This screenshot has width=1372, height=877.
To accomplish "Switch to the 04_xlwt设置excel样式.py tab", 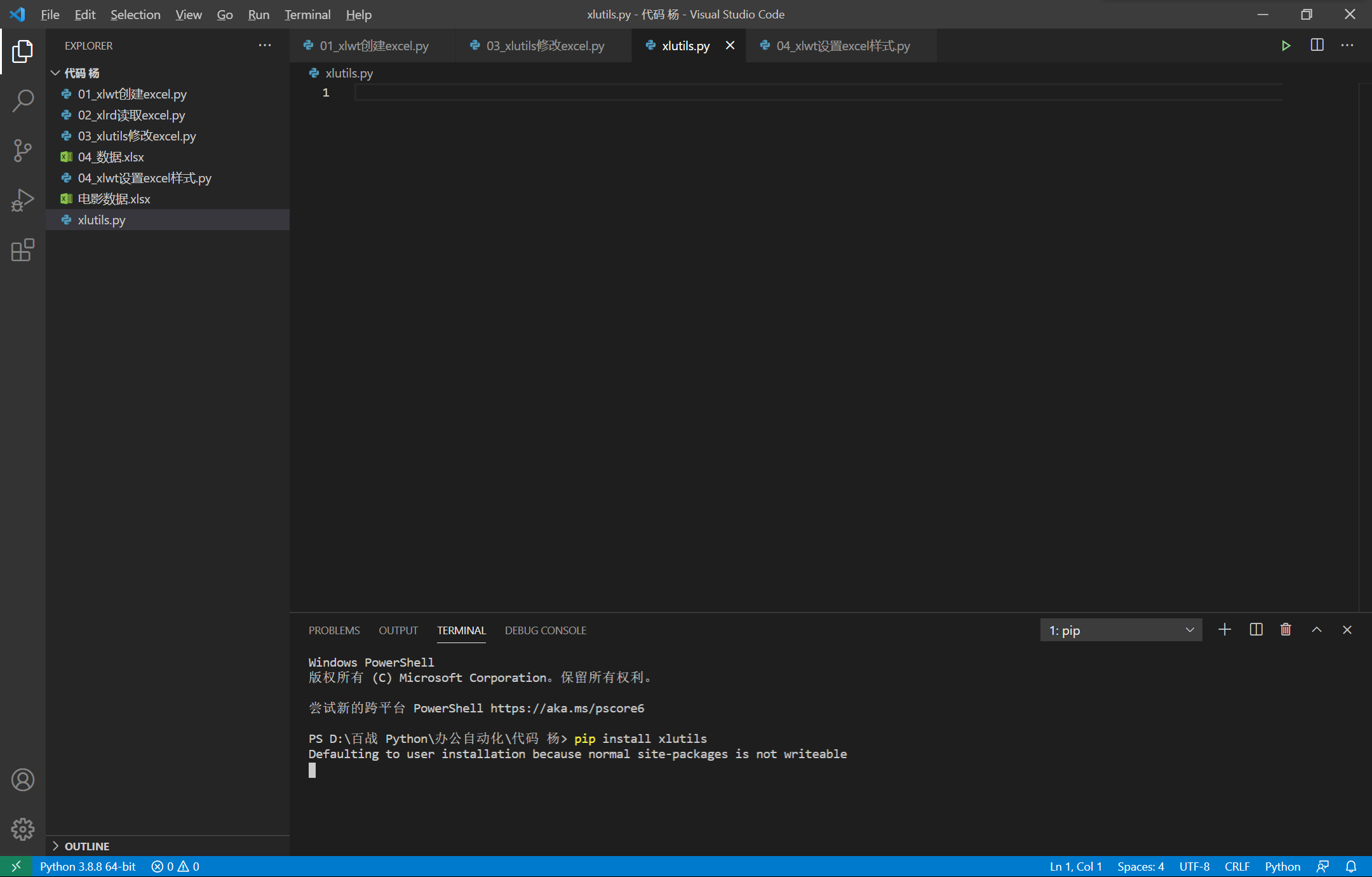I will (841, 46).
